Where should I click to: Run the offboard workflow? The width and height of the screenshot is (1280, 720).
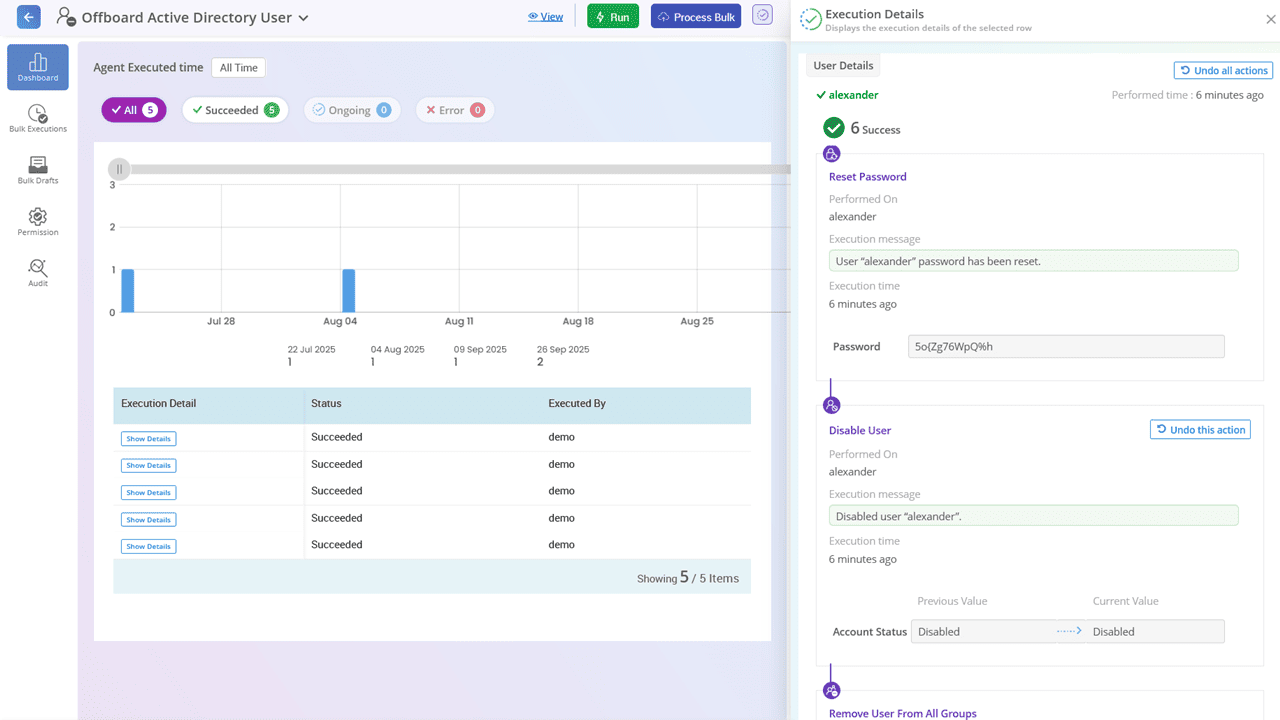(x=613, y=15)
